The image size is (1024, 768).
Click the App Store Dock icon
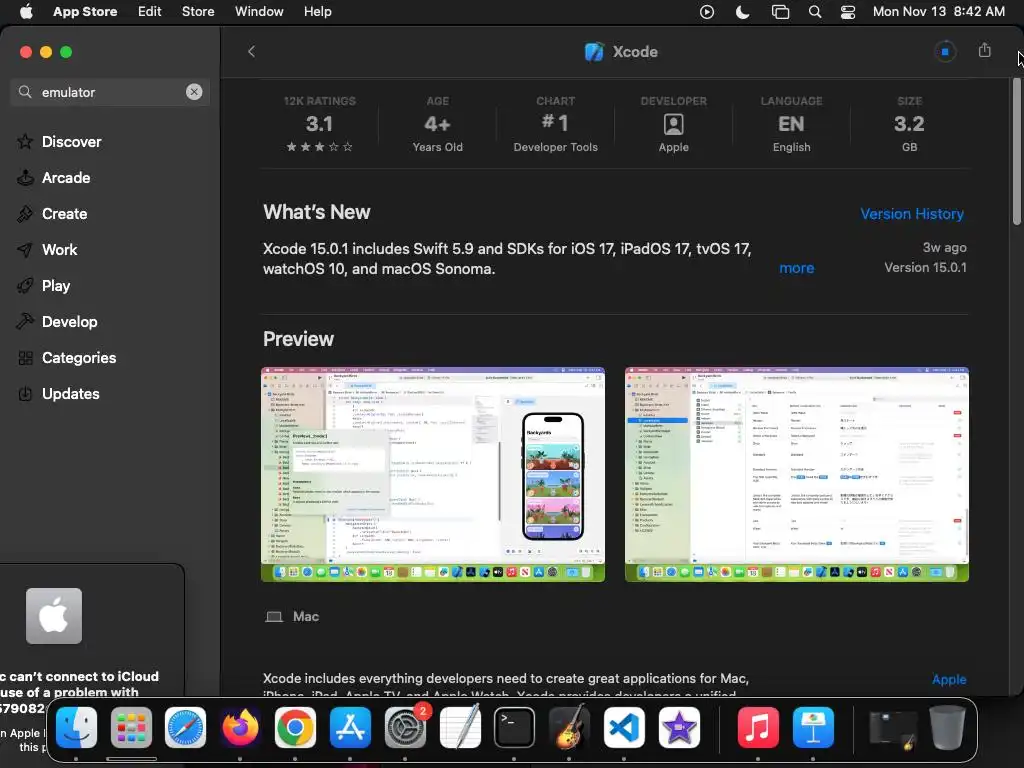click(350, 727)
